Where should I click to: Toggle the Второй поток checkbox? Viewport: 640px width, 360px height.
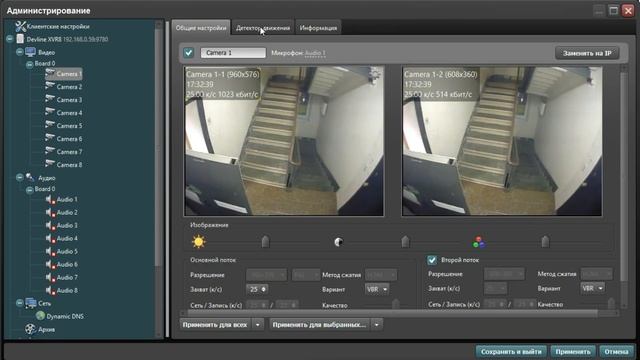point(431,260)
